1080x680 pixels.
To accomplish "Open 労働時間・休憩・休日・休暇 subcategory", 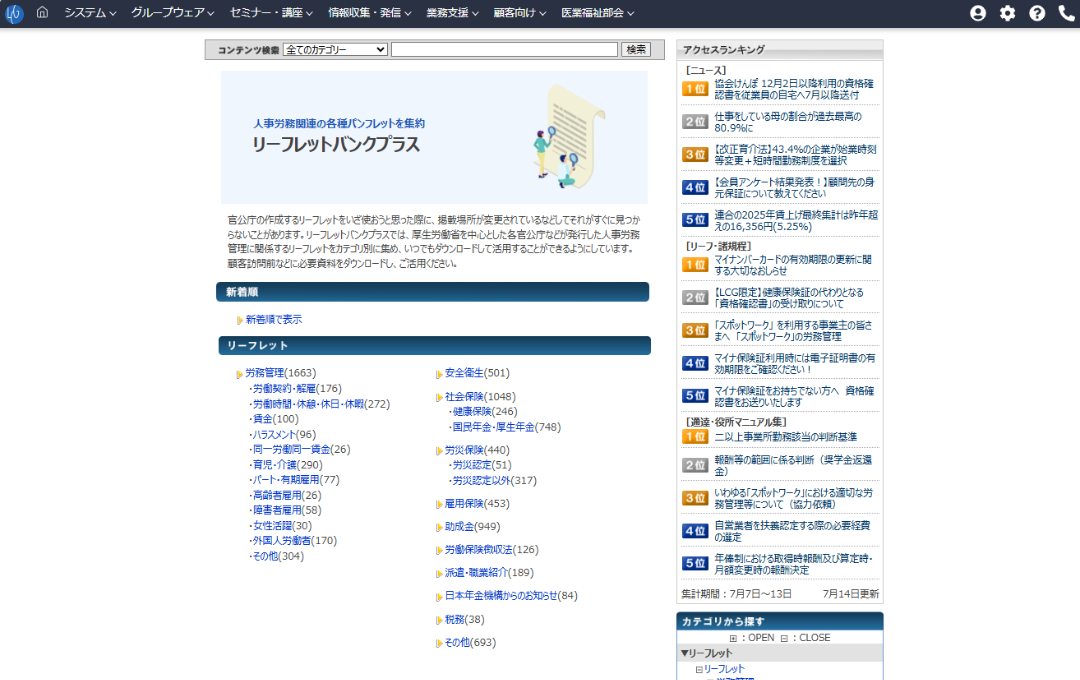I will tap(308, 404).
